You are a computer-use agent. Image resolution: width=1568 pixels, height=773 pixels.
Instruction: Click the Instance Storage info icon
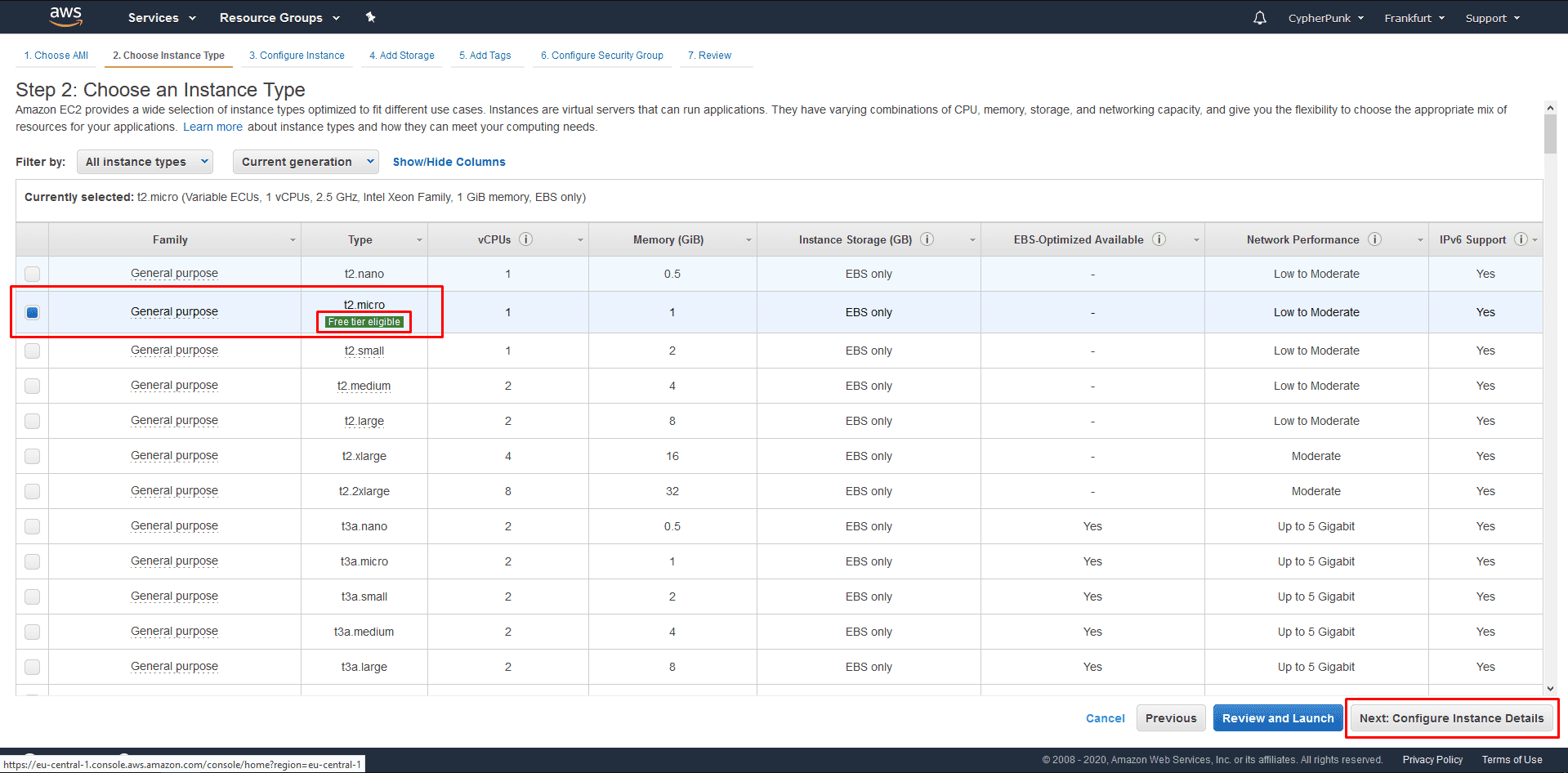927,239
